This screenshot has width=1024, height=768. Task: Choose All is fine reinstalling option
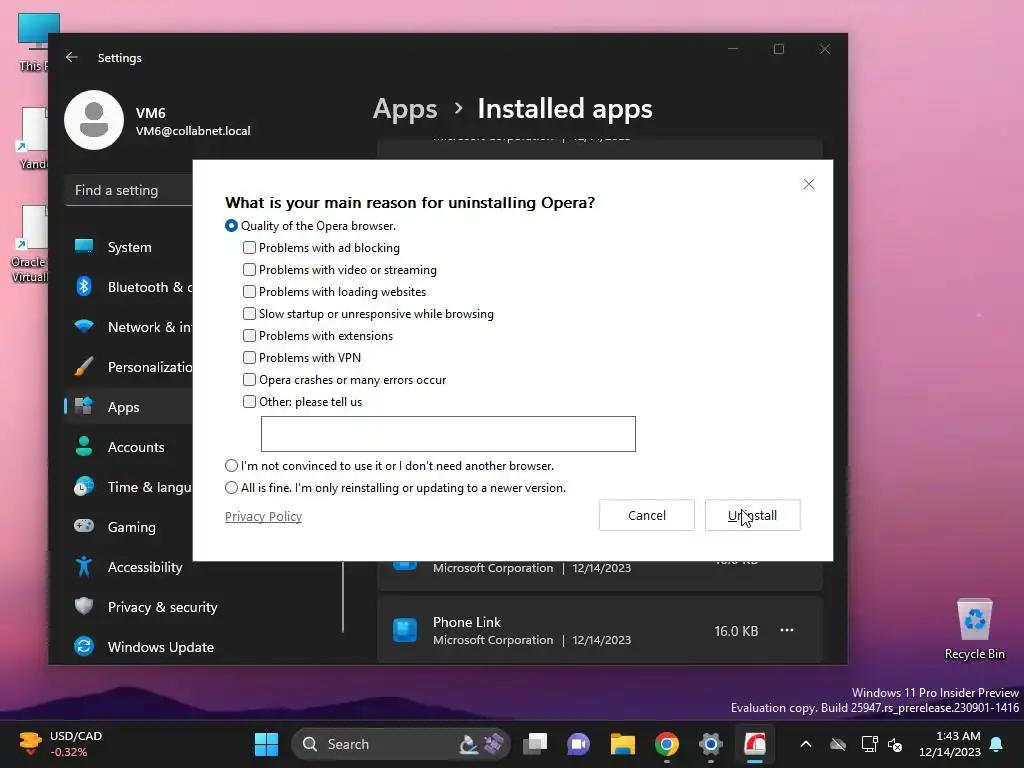(x=231, y=488)
